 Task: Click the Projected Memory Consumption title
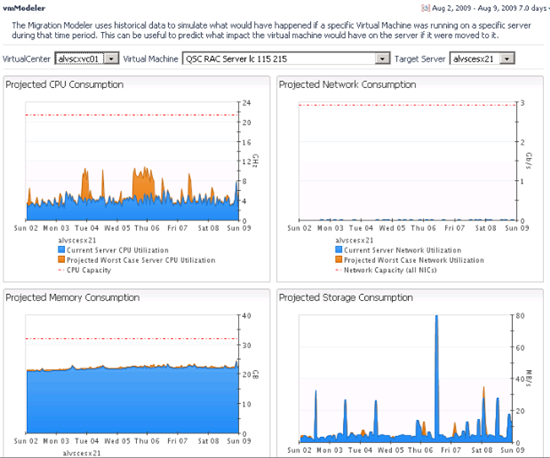73,297
